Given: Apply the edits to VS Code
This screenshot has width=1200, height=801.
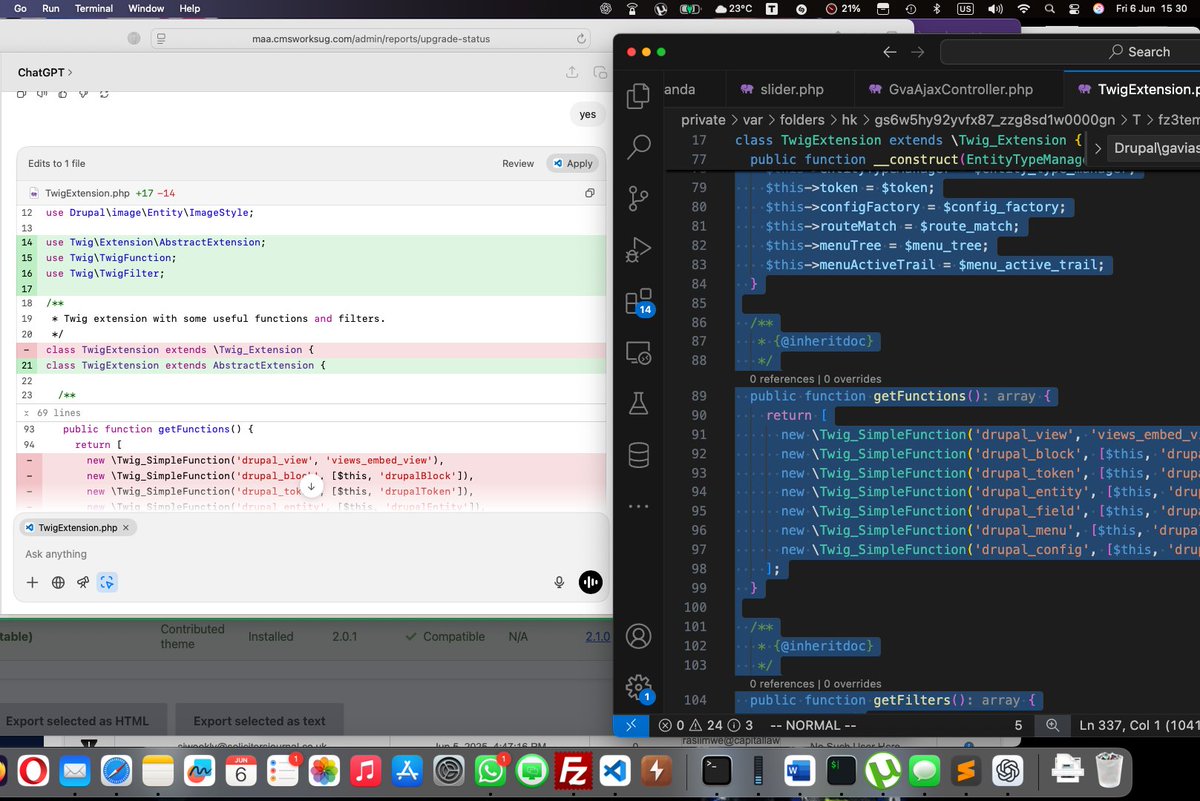Looking at the screenshot, I should (x=572, y=163).
